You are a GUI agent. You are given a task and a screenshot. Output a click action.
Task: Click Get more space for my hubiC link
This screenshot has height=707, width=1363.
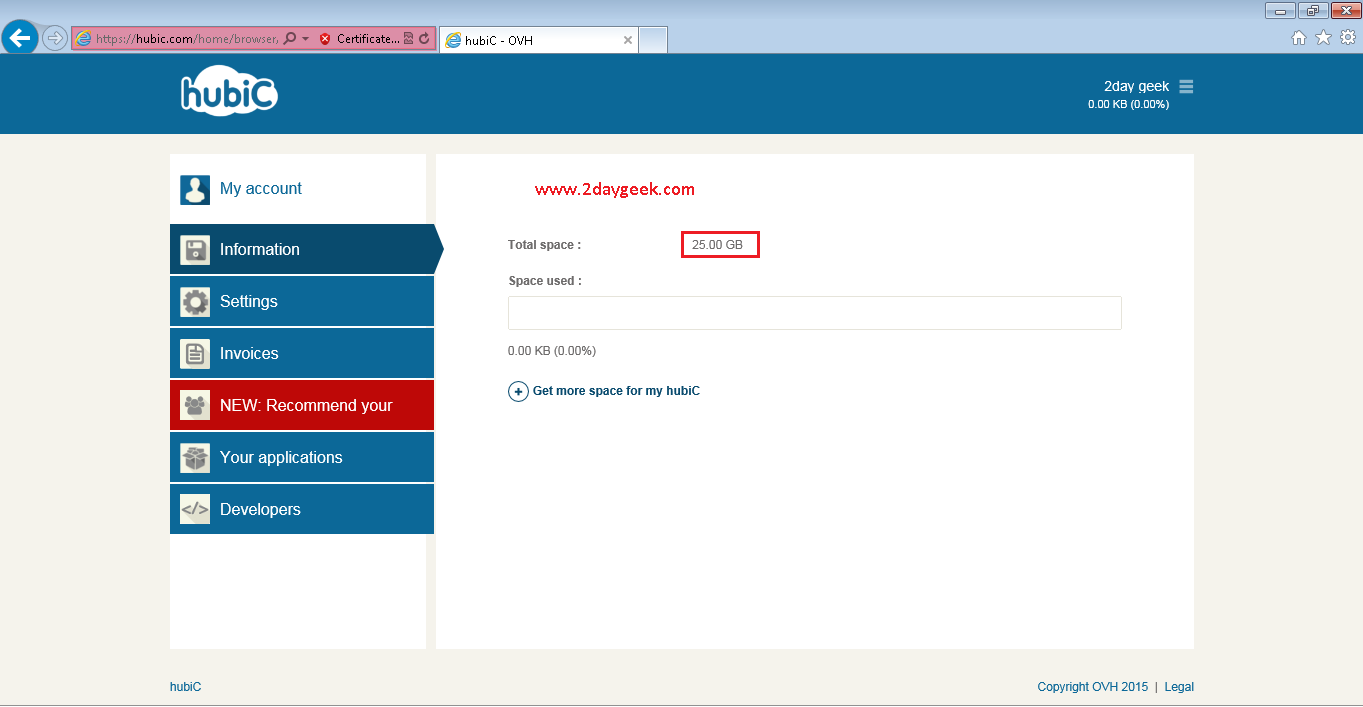[616, 391]
